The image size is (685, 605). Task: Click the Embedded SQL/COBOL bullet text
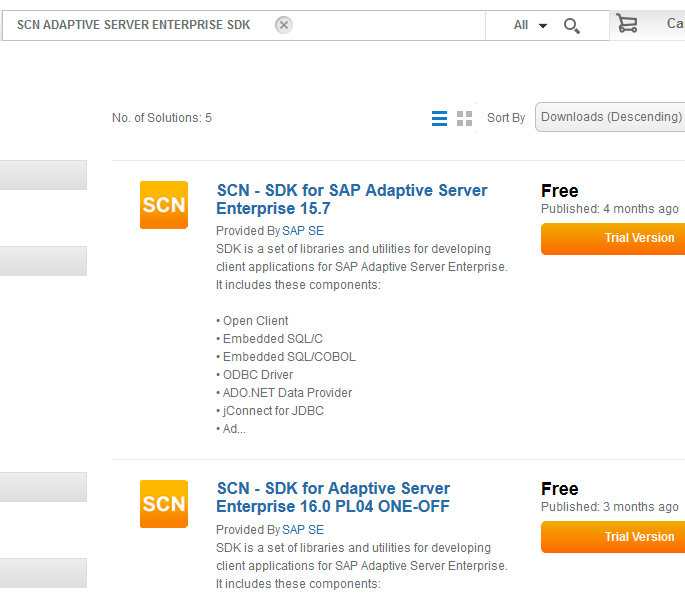289,356
